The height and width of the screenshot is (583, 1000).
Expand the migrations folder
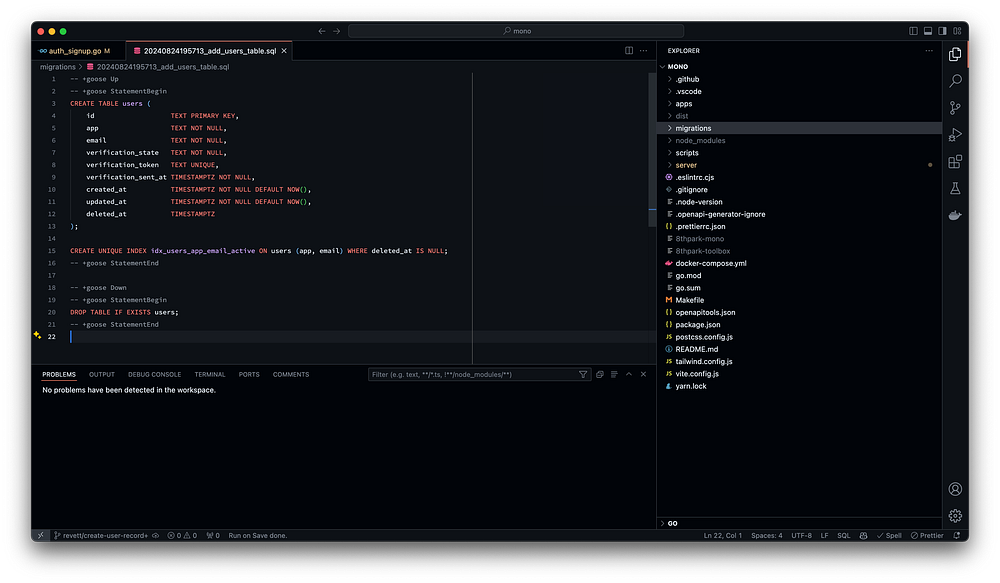[x=693, y=128]
